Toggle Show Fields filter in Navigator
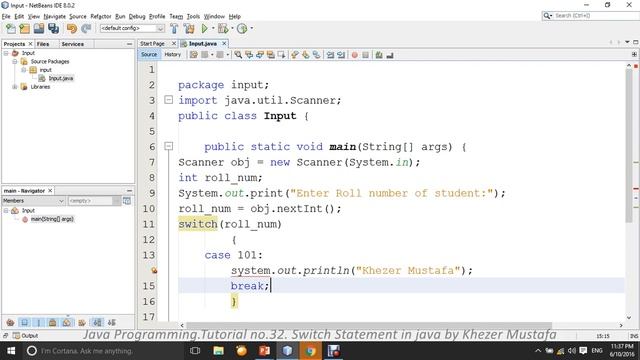Viewport: 640px width, 360px height. pos(24,322)
